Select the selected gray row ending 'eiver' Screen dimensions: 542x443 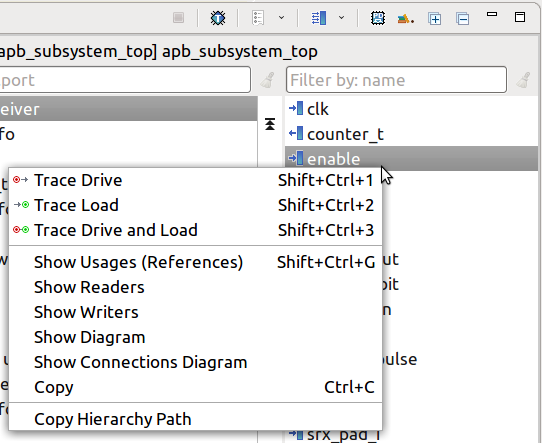pos(128,109)
